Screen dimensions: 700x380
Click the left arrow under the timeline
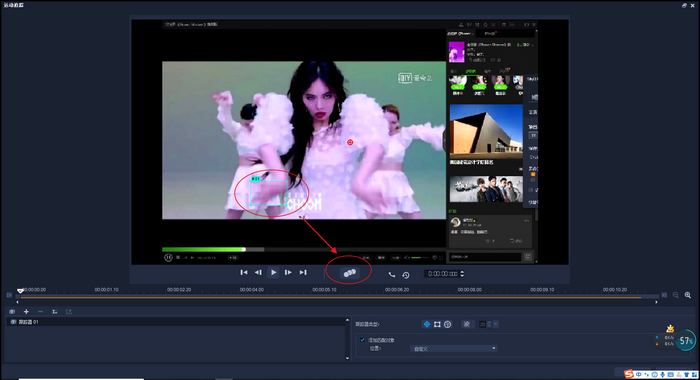(18, 302)
